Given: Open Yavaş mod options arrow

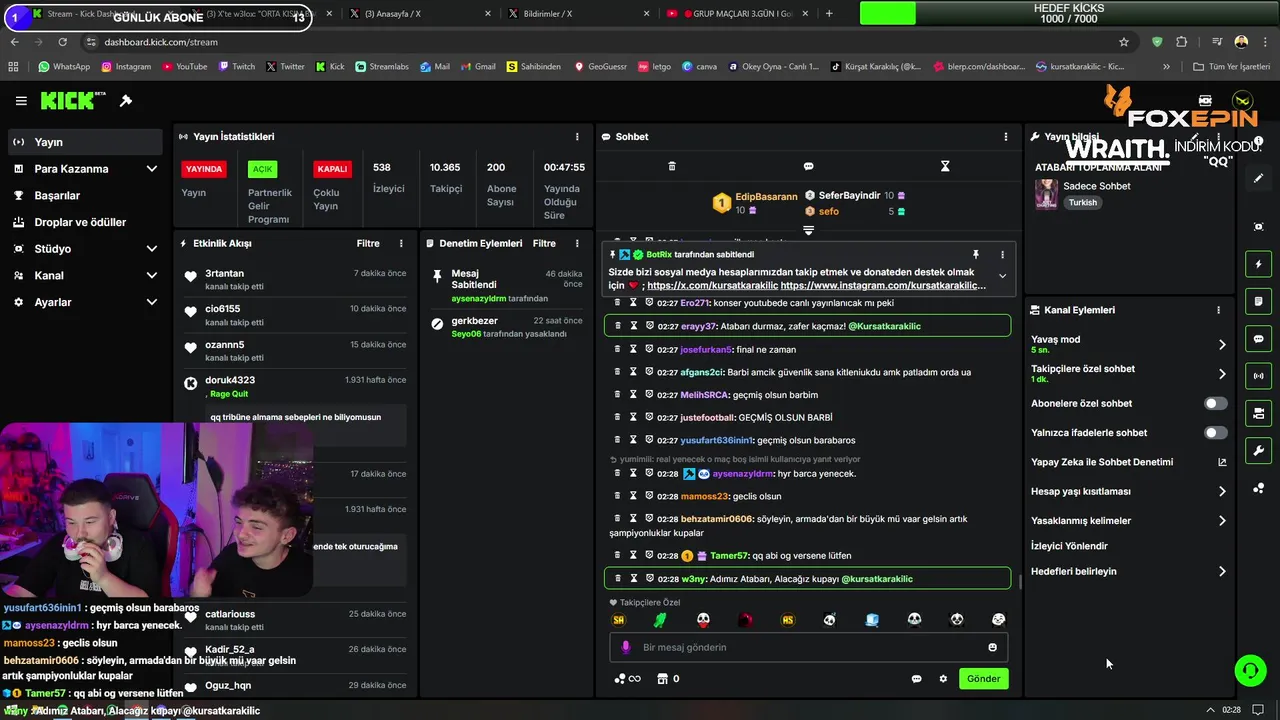Looking at the screenshot, I should (x=1221, y=345).
